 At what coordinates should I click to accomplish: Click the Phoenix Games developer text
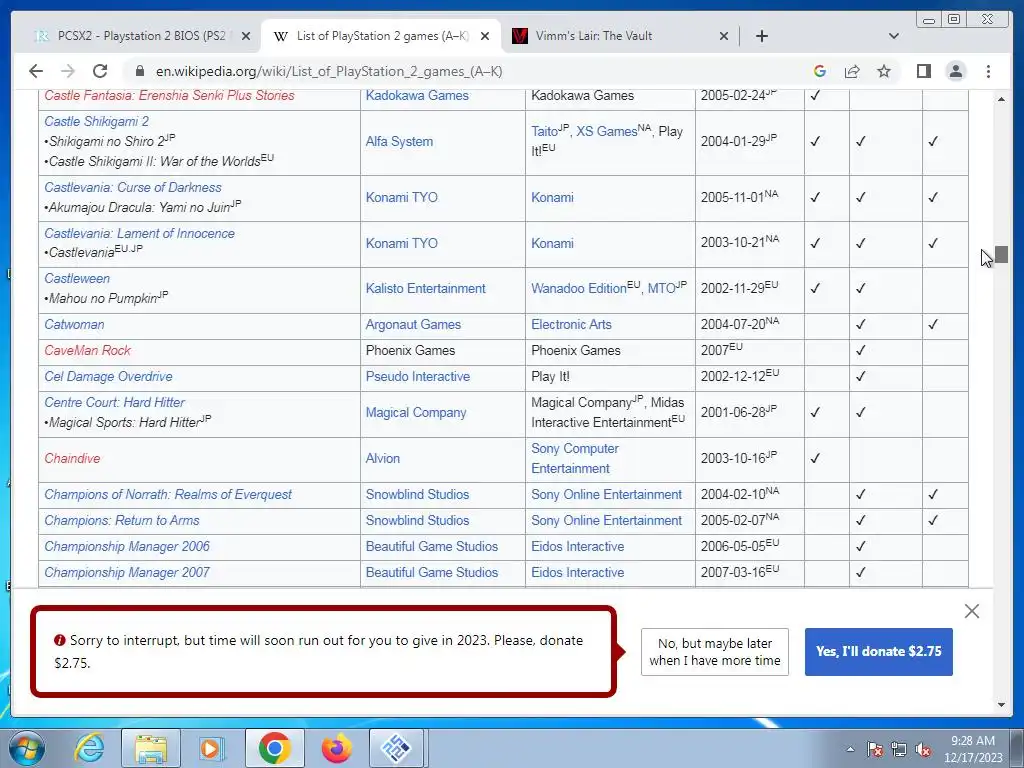click(x=410, y=351)
